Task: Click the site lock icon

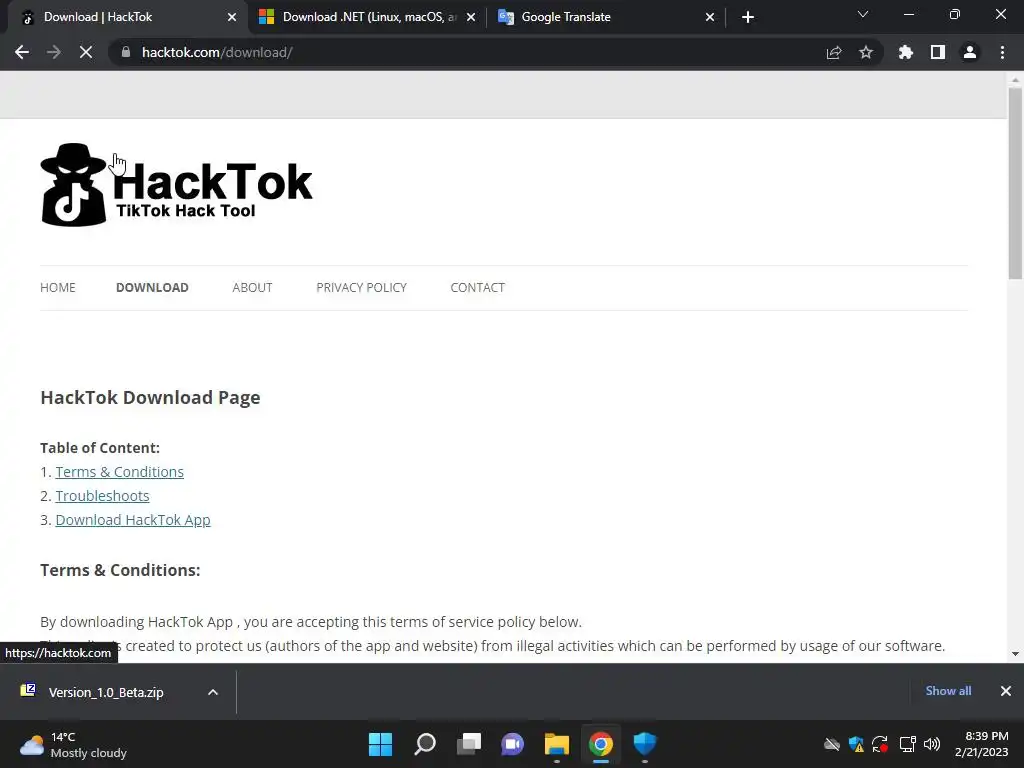Action: 125,52
